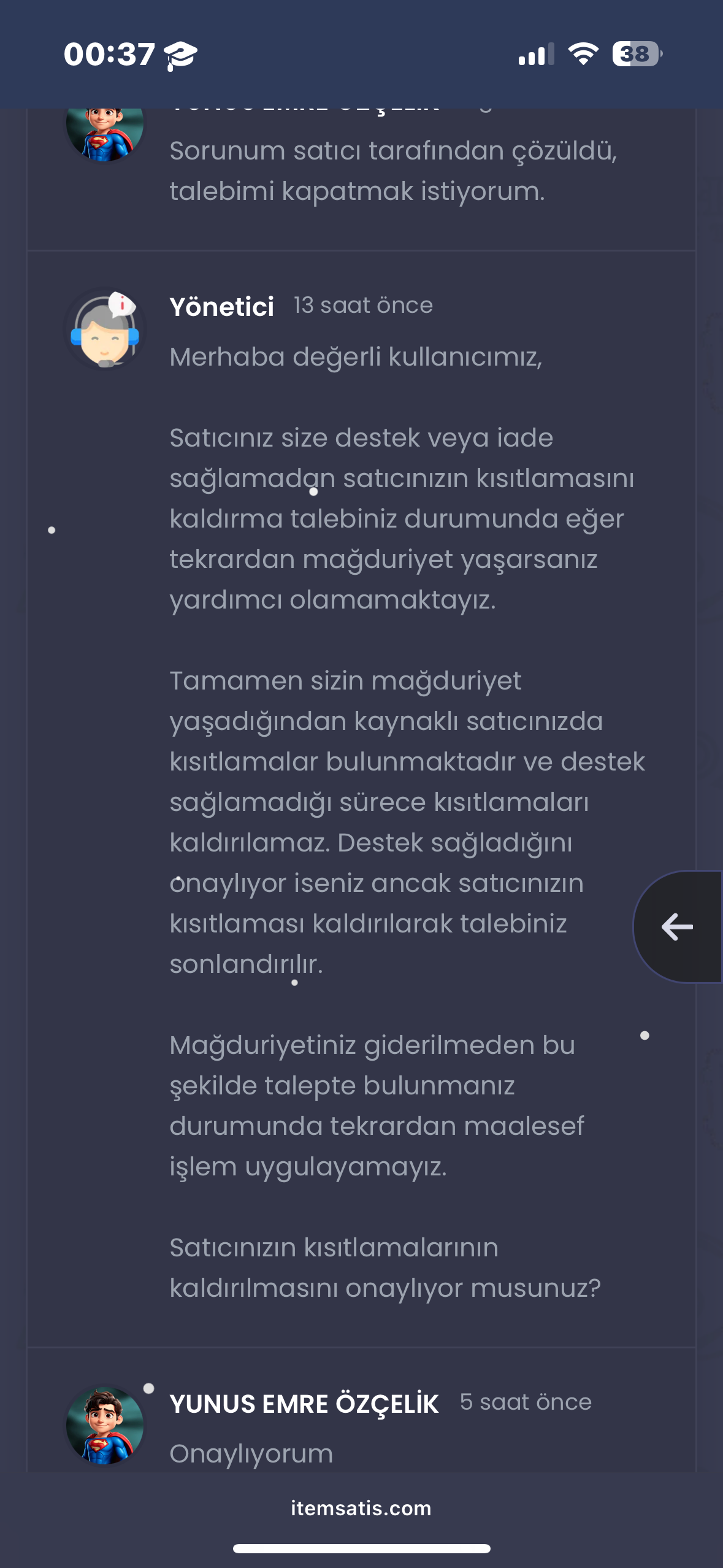Tap the Wi-Fi status icon

(583, 54)
